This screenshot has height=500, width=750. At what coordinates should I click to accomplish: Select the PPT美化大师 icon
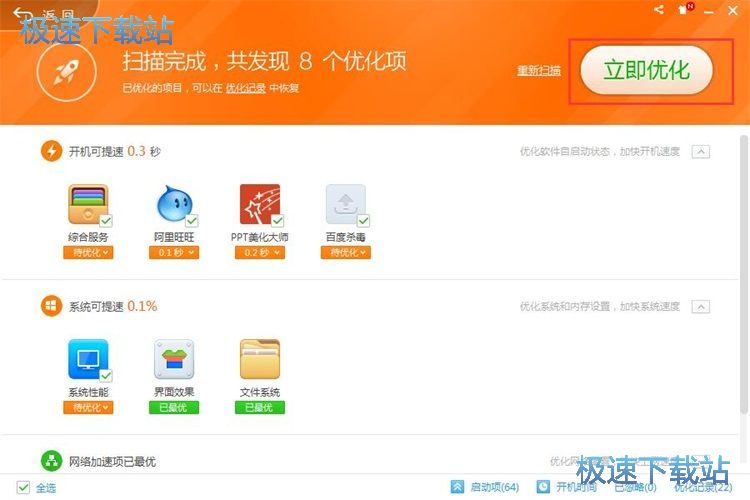(259, 205)
